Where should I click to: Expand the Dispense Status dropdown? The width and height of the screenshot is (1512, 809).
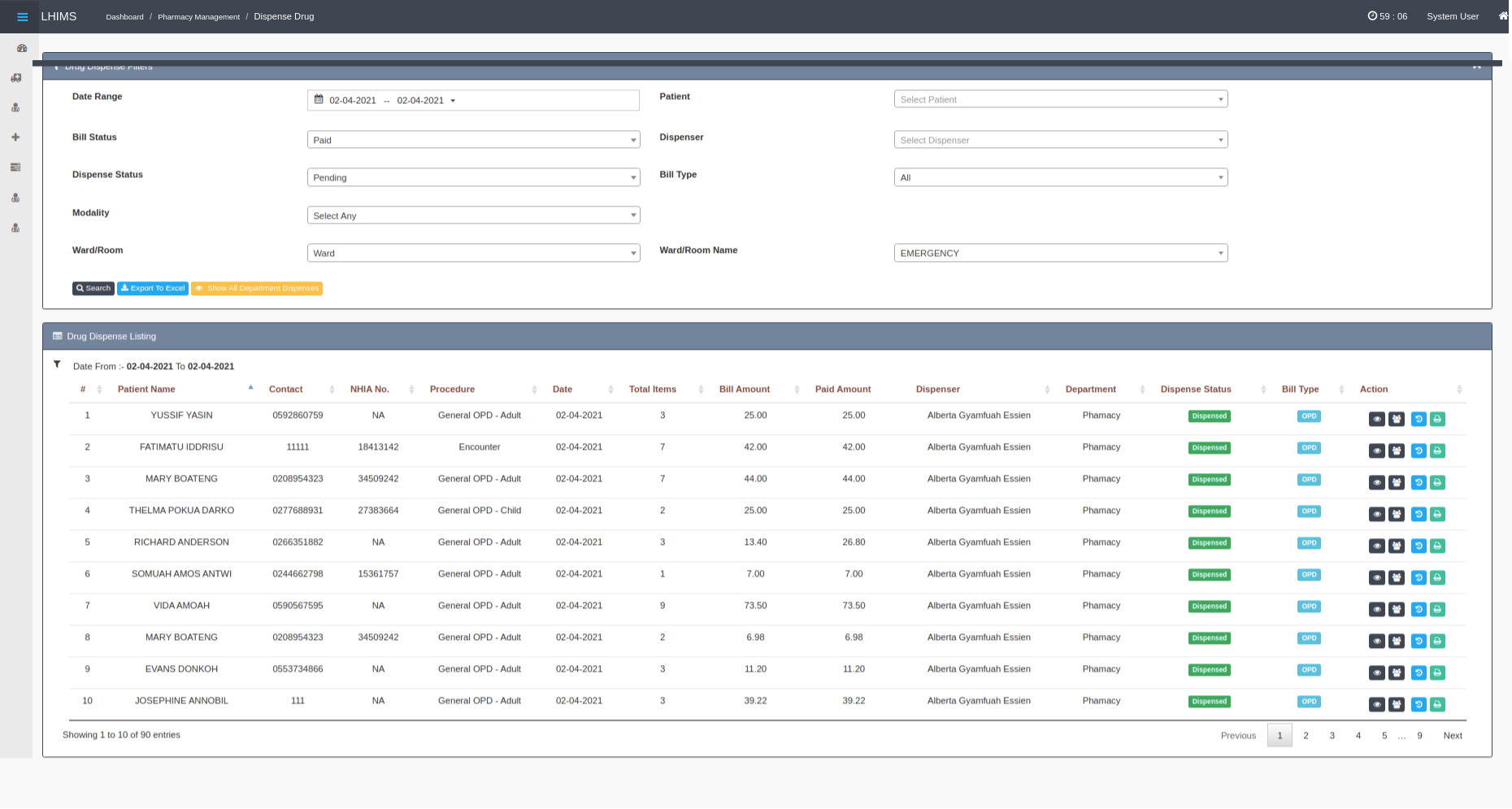coord(473,177)
